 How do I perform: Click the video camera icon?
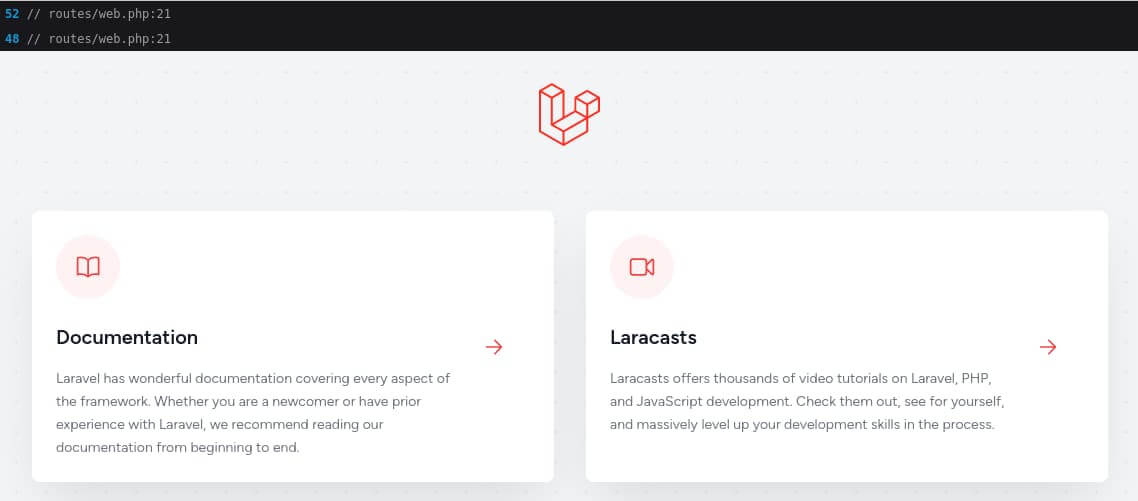click(642, 267)
